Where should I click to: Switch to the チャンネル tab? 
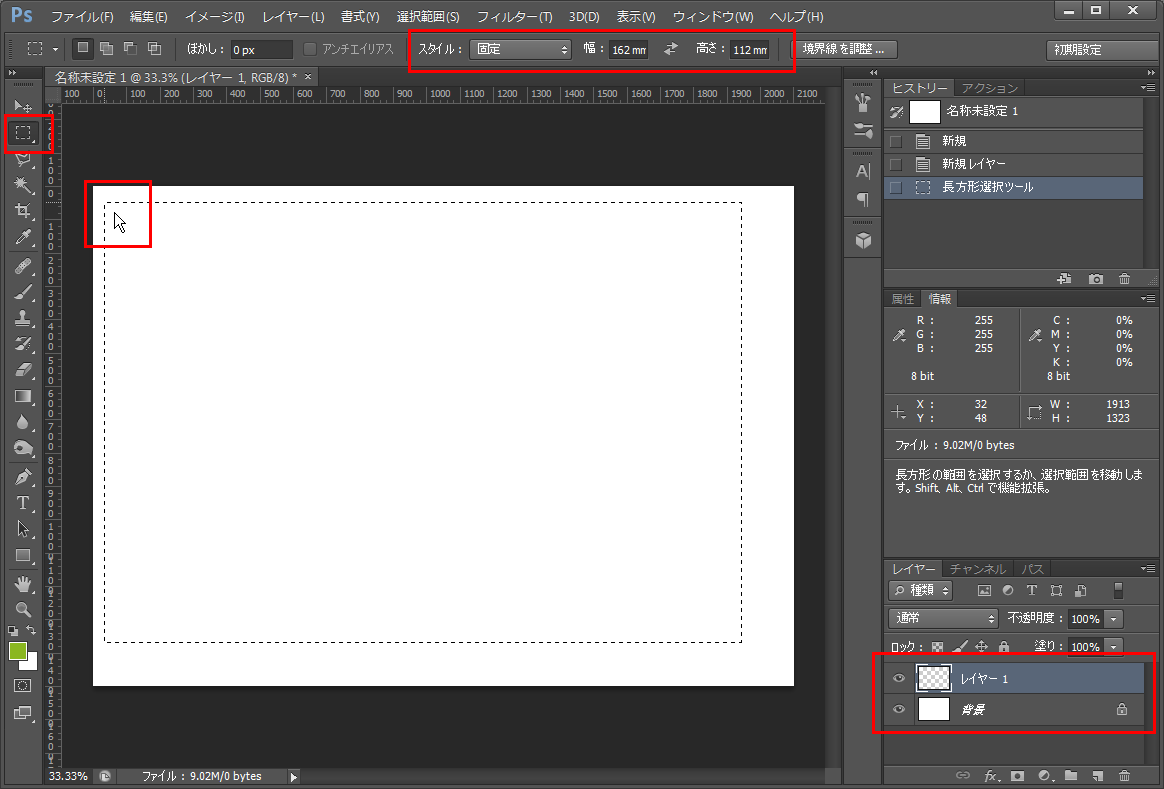tap(978, 569)
